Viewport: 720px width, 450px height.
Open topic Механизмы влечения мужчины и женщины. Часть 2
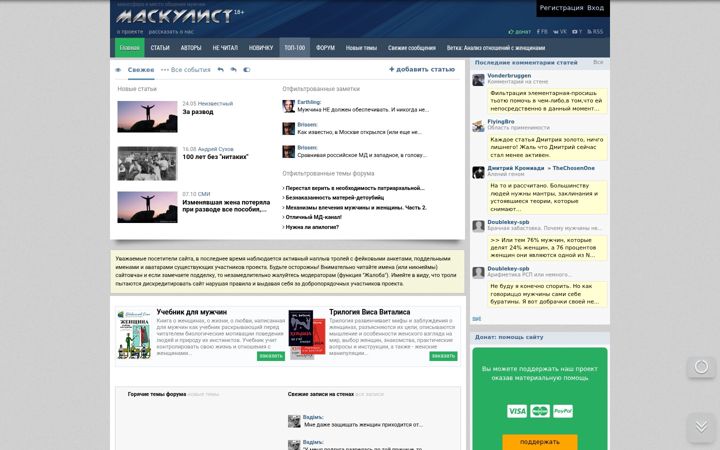coord(354,208)
